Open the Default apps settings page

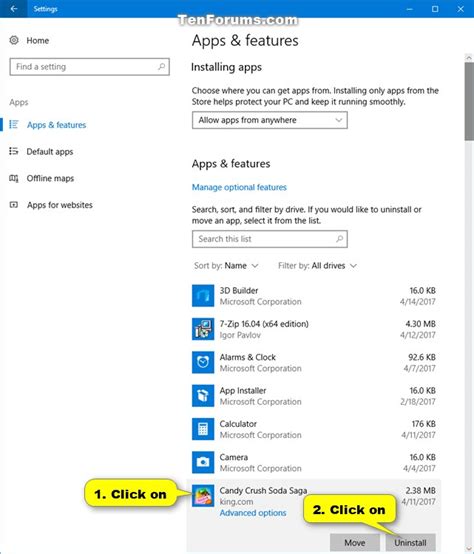(50, 152)
